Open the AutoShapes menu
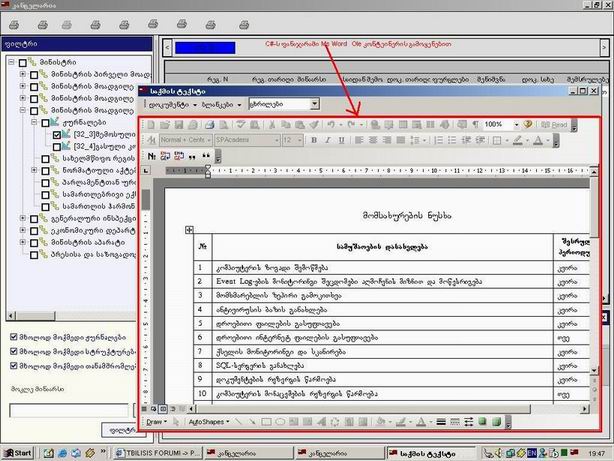 click(209, 422)
